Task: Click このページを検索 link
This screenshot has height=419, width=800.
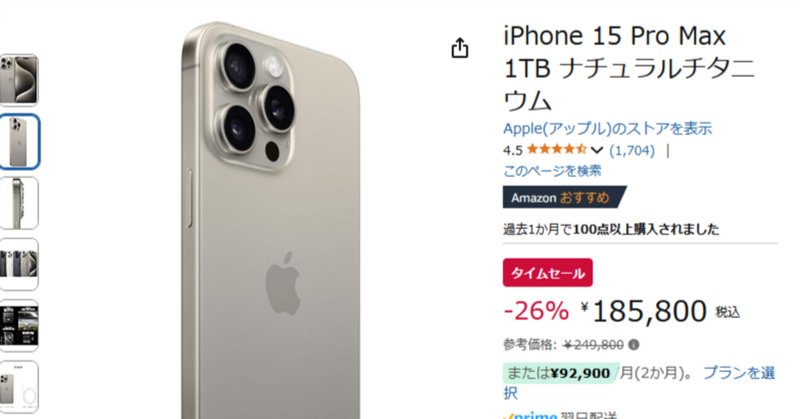Action: [x=552, y=170]
